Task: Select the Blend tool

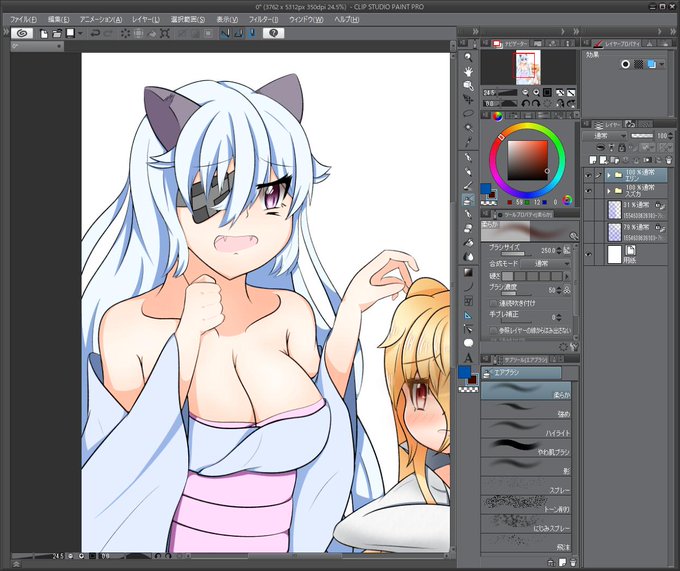Action: coord(468,257)
